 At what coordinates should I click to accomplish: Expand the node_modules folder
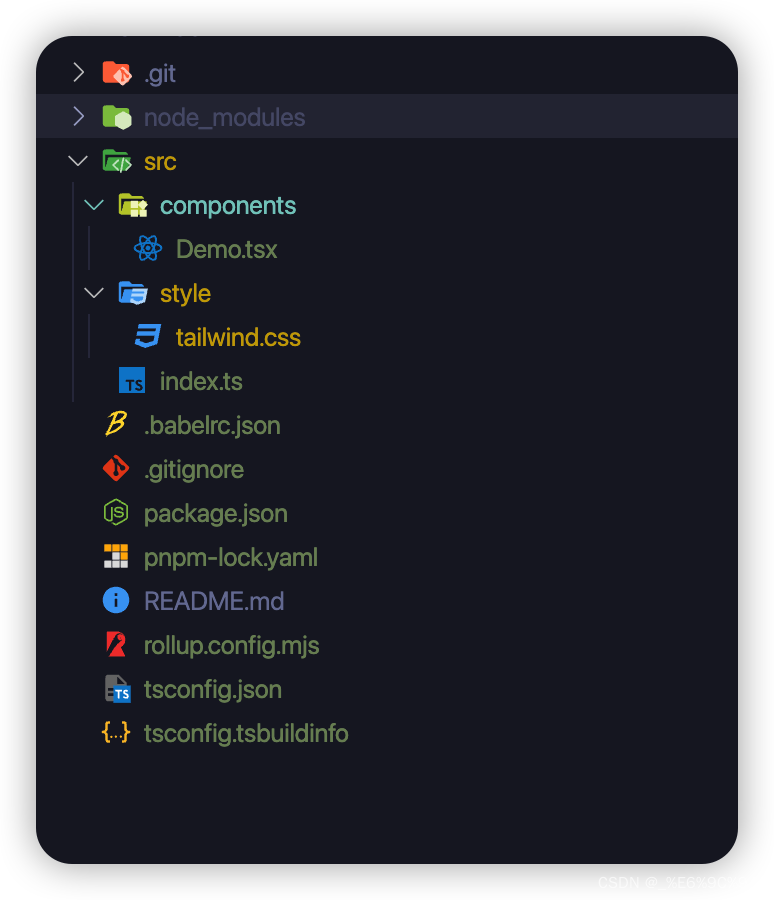pyautogui.click(x=78, y=116)
